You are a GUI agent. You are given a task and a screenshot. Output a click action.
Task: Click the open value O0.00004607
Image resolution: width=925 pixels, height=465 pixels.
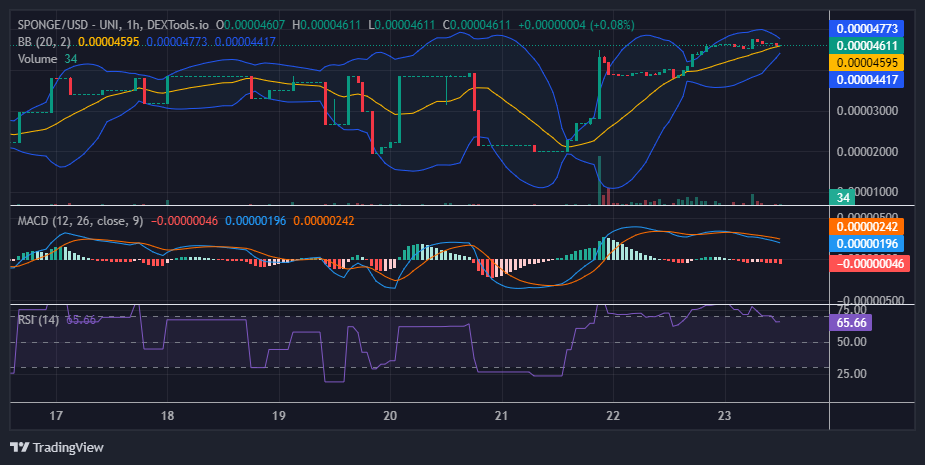[250, 25]
